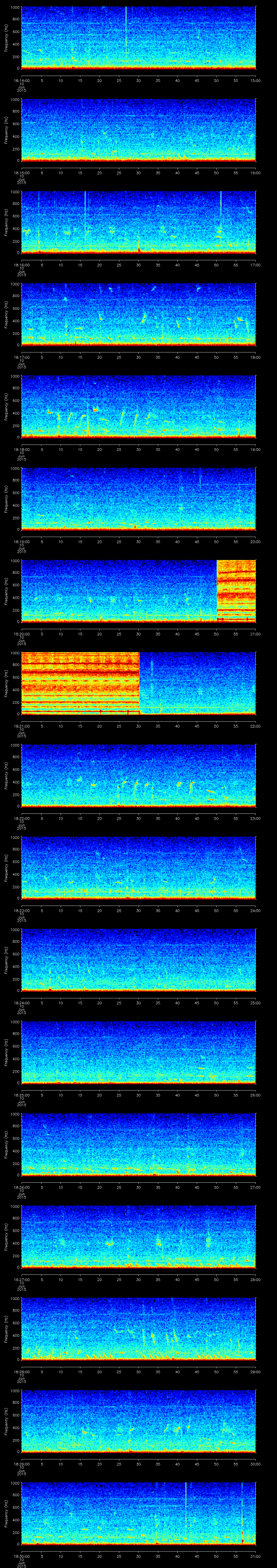Click the "18:30:00" start time label

click(x=21, y=1556)
